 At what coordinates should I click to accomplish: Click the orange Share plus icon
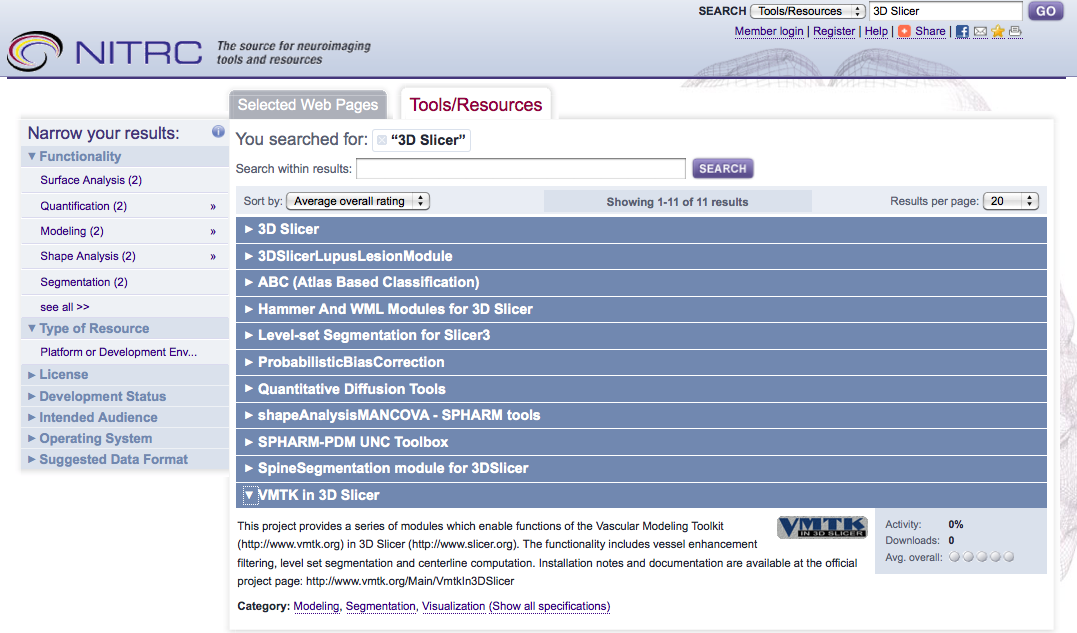904,32
